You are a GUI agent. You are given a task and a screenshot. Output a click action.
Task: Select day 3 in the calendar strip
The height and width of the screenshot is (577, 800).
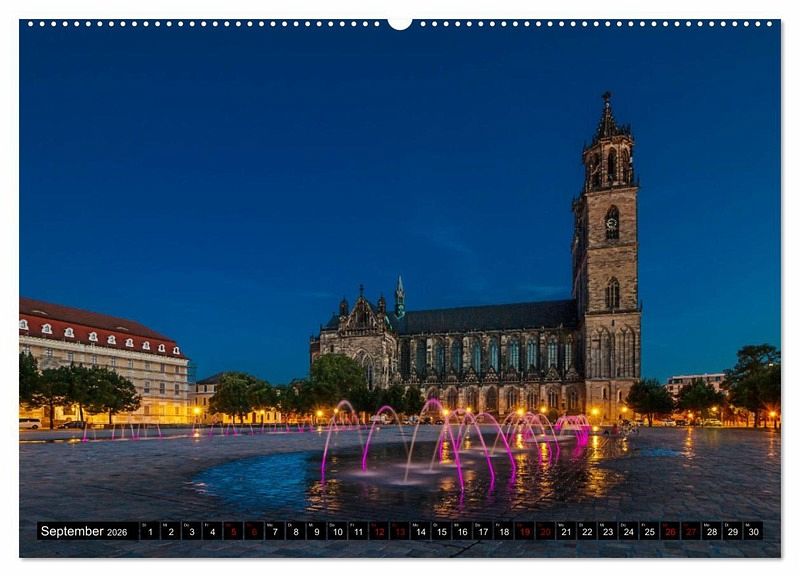[192, 531]
